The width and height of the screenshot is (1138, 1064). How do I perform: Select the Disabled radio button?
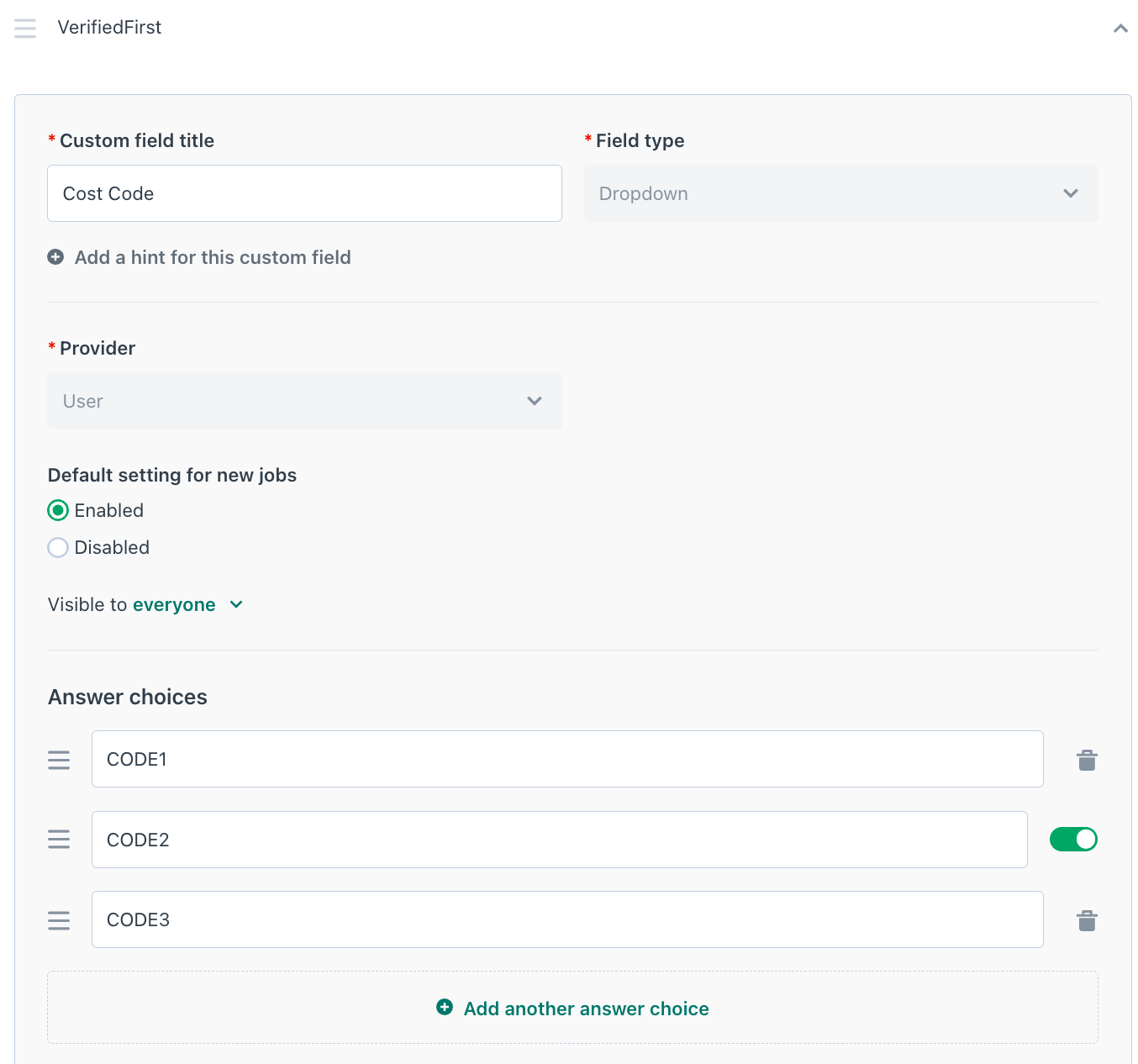pos(58,548)
